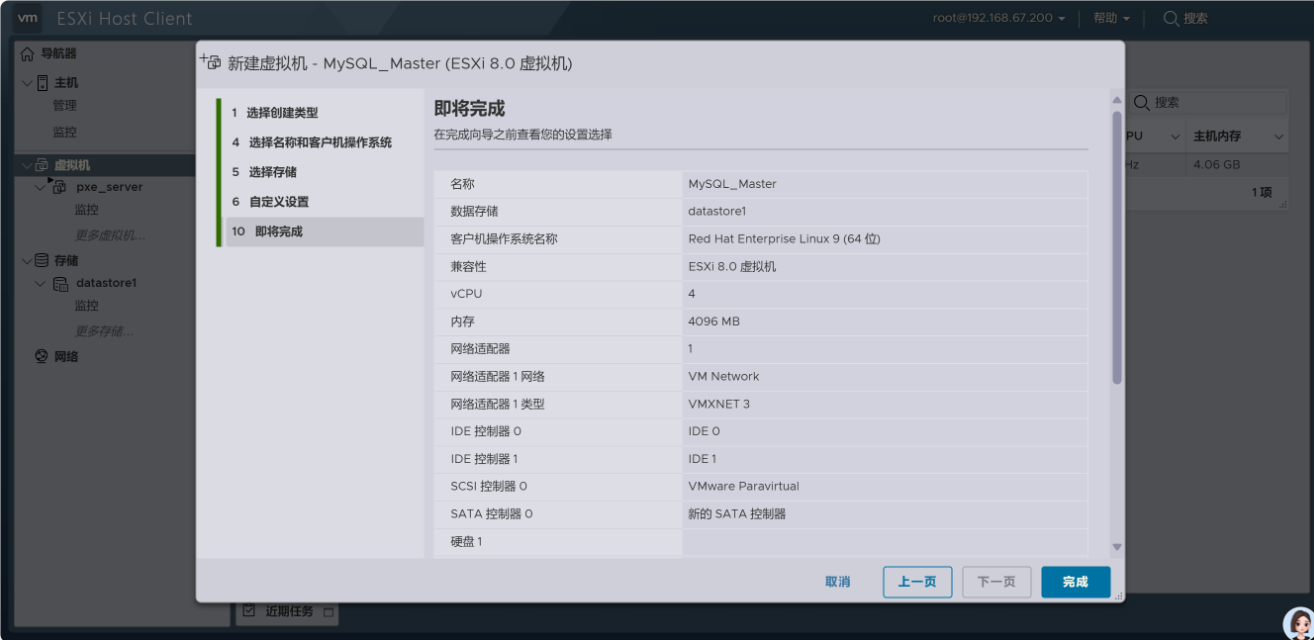Collapse the Storage tree node
This screenshot has width=1314, height=640.
pyautogui.click(x=27, y=261)
